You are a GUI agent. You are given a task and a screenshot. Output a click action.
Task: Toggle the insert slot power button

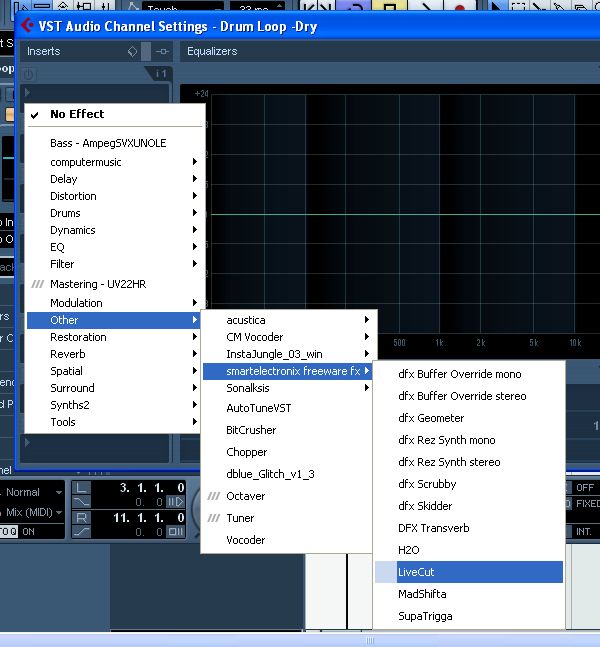28,75
